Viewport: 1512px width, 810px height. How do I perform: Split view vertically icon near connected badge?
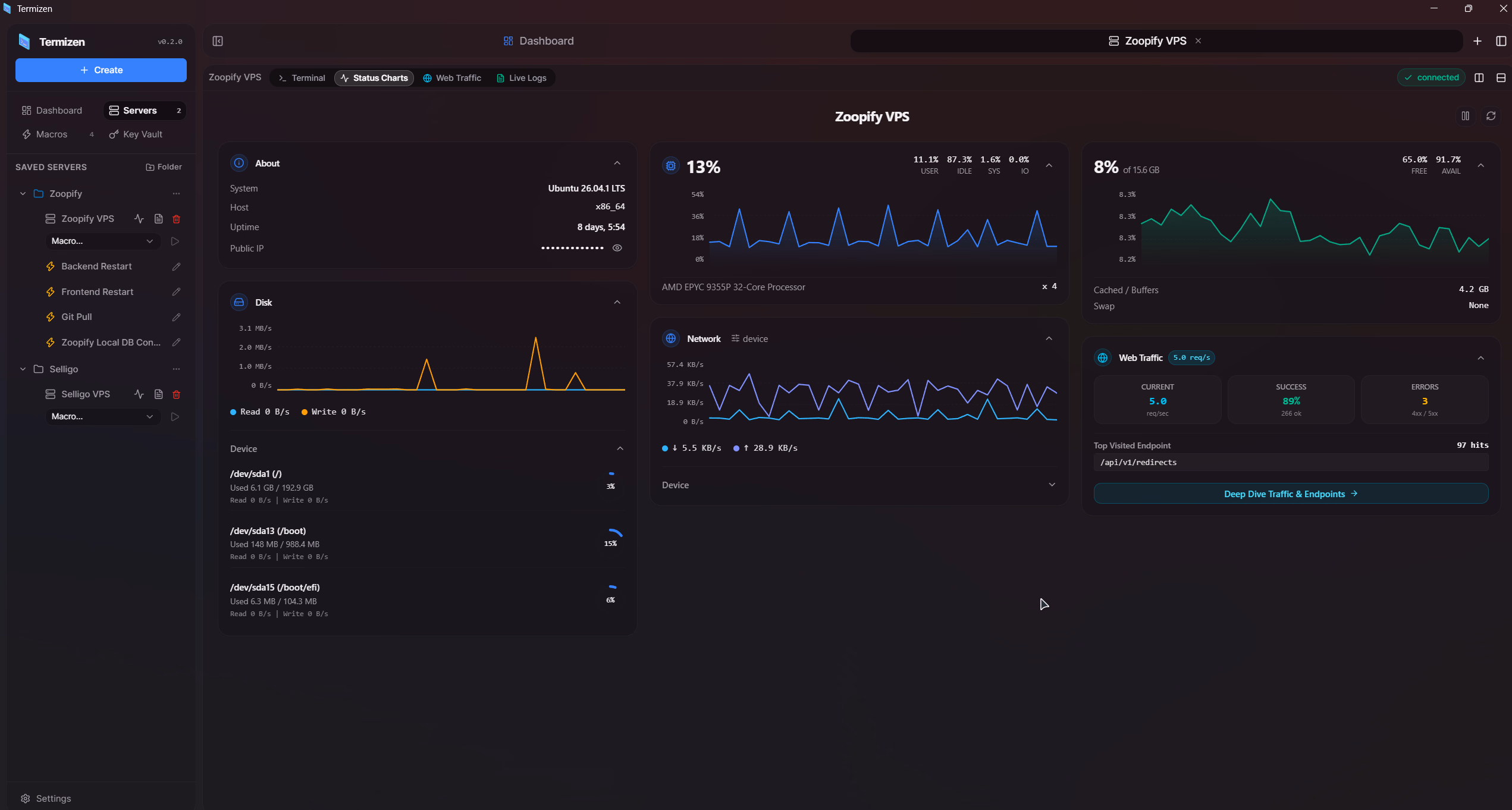tap(1479, 78)
